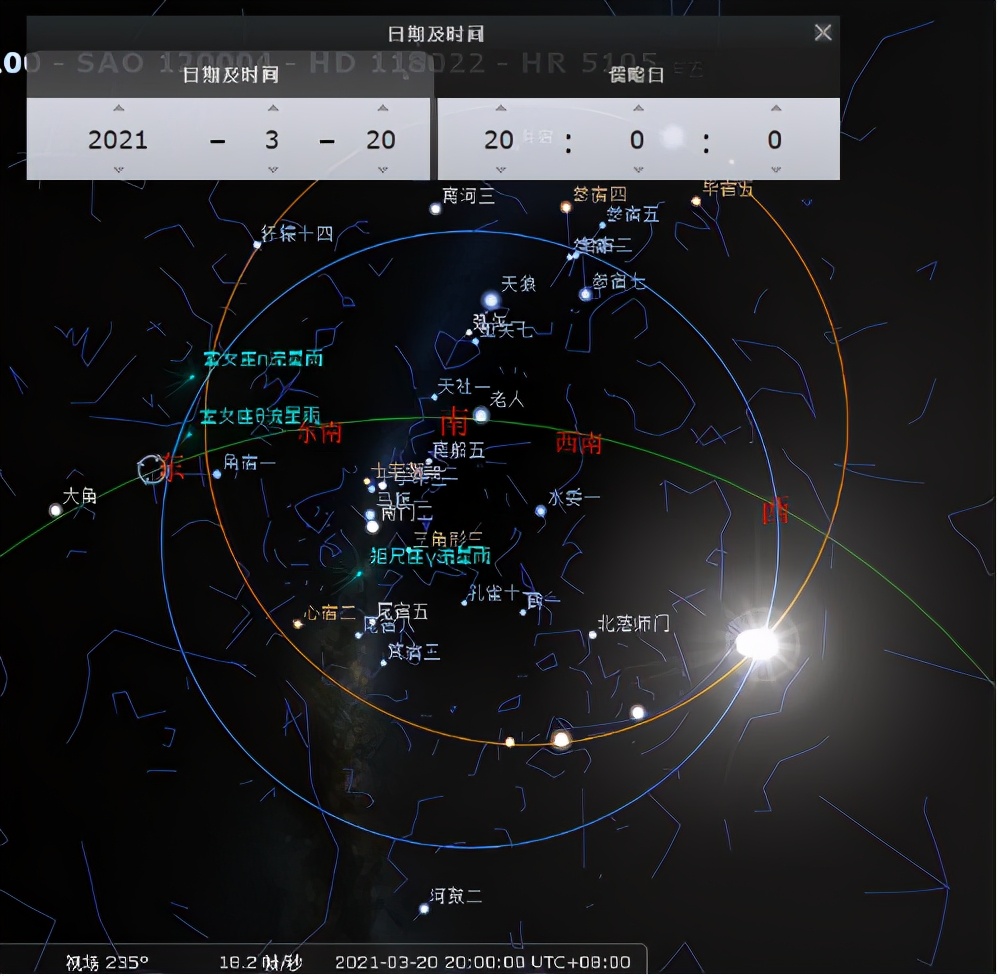Viewport: 998px width, 976px height.
Task: Decrease the month 3 with its down arrow
Action: coord(273,170)
